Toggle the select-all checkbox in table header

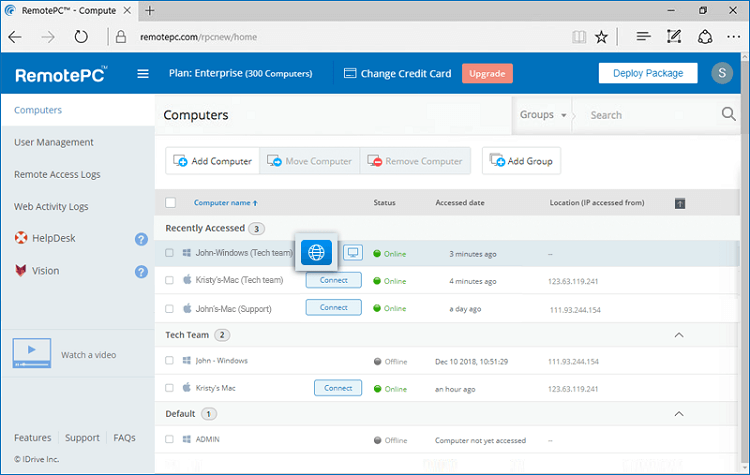pos(170,202)
